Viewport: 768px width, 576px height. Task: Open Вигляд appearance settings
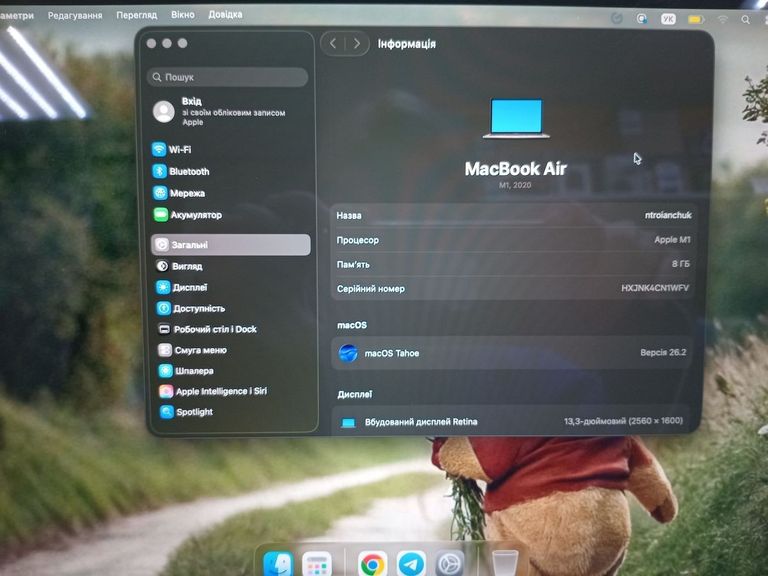point(179,266)
